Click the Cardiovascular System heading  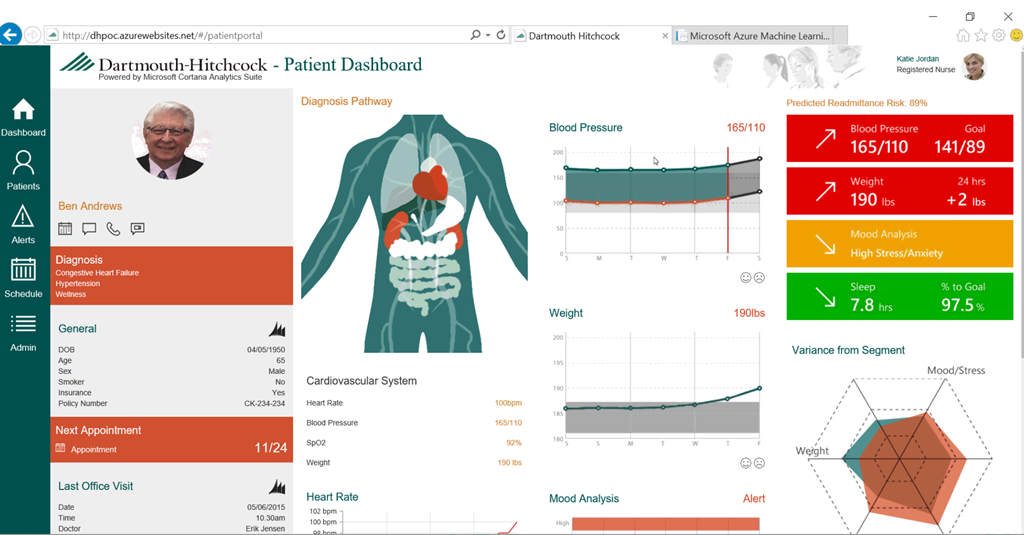[x=361, y=381]
